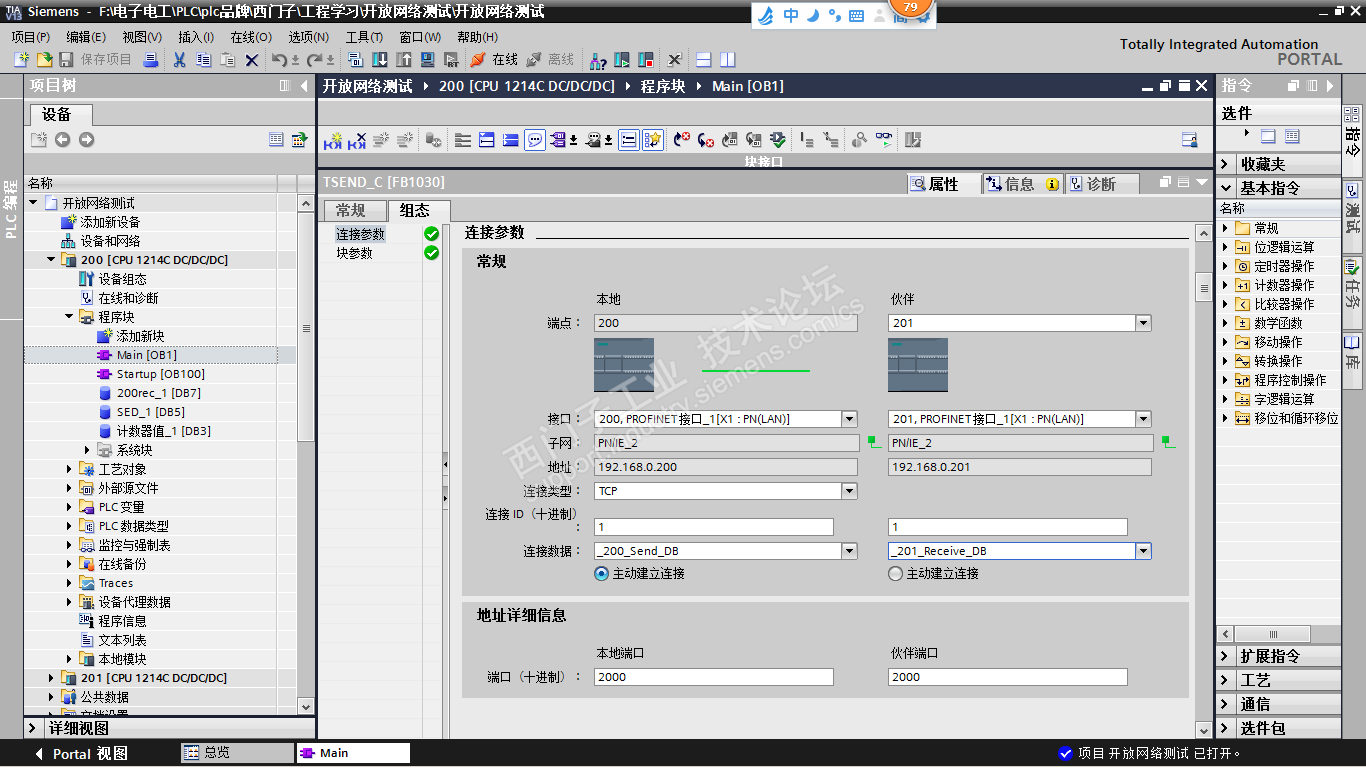This screenshot has height=768, width=1366.
Task: Click the partner port 2000 input field
Action: coord(1008,677)
